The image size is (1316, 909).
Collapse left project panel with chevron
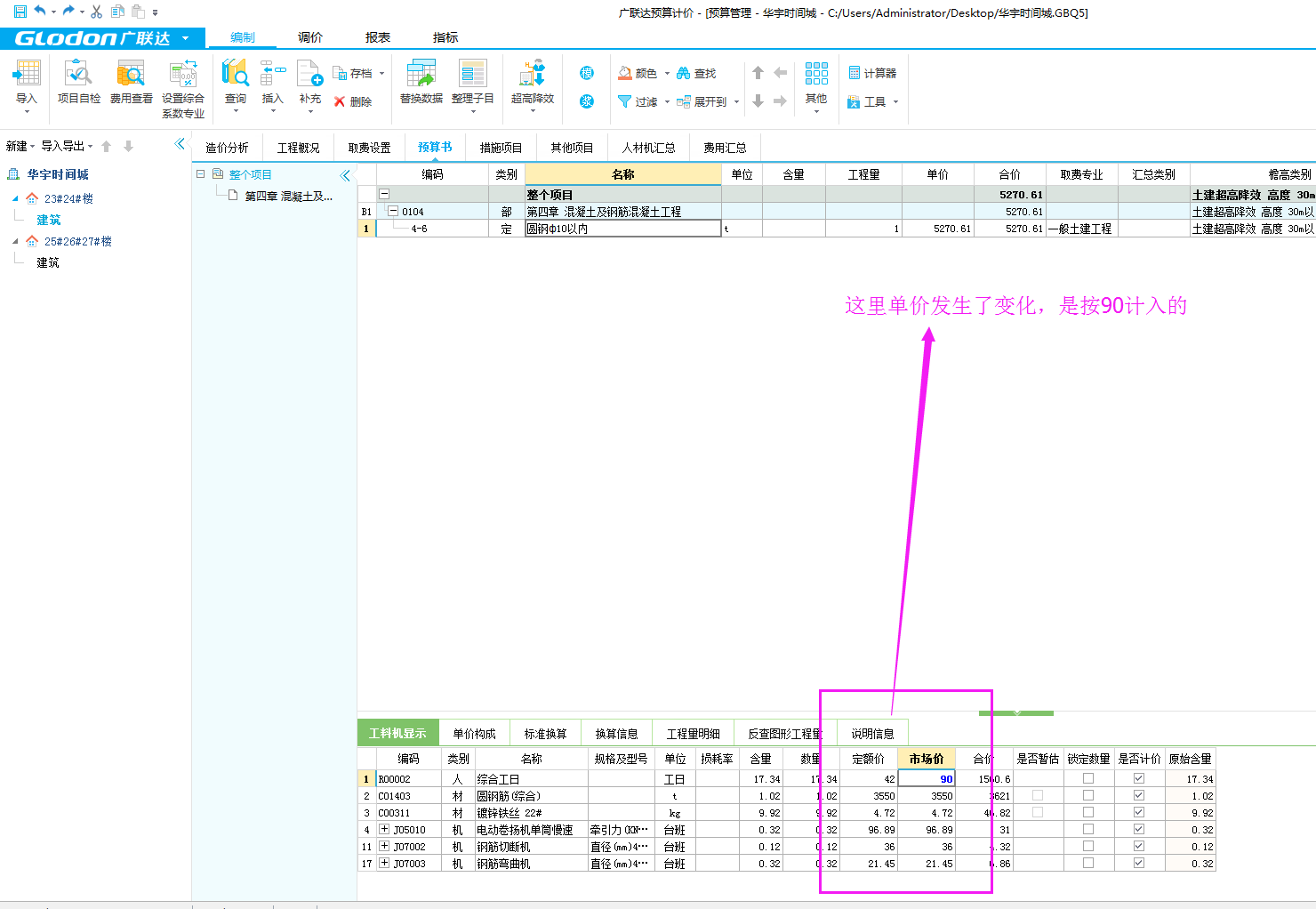pyautogui.click(x=181, y=143)
